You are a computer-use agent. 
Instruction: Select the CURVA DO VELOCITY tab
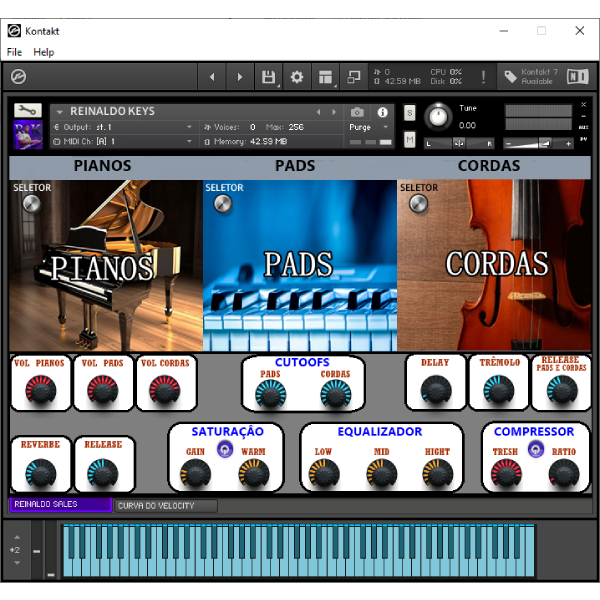(166, 506)
